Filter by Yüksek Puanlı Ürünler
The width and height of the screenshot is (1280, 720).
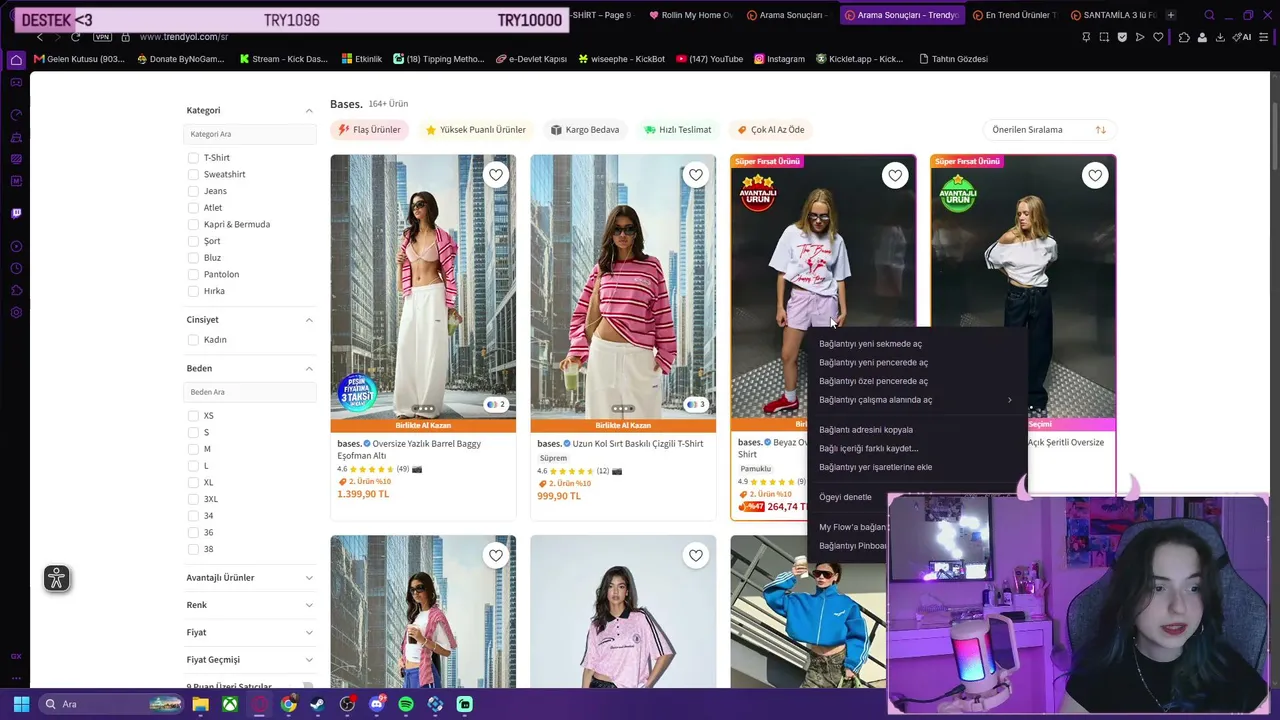(475, 130)
